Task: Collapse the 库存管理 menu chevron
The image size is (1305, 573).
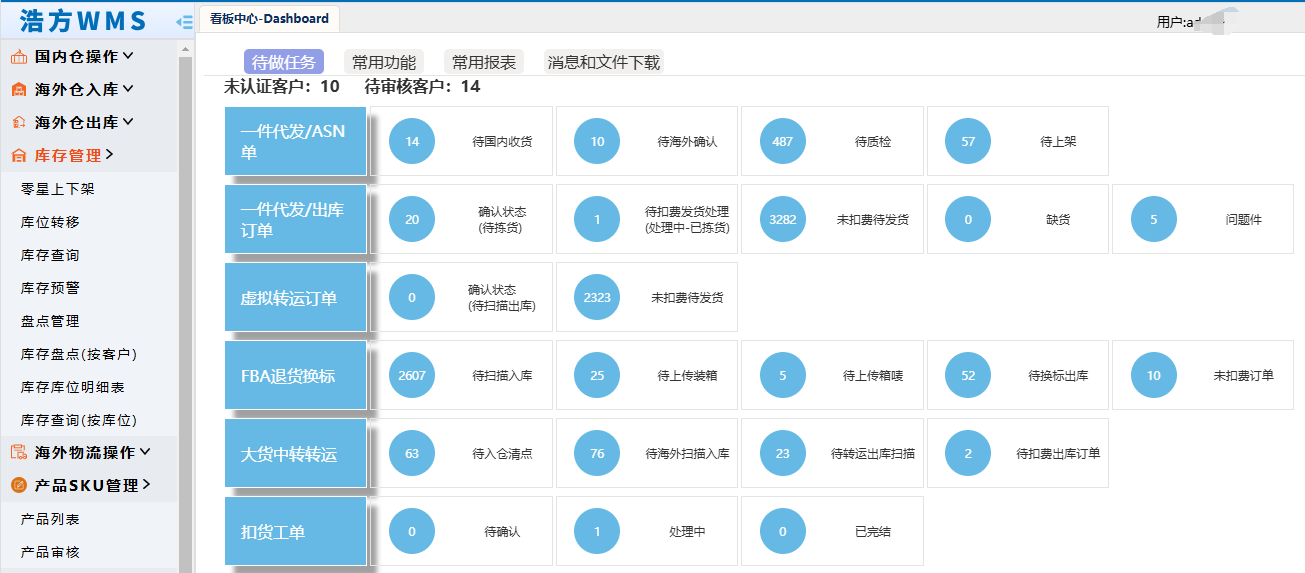Action: [109, 155]
